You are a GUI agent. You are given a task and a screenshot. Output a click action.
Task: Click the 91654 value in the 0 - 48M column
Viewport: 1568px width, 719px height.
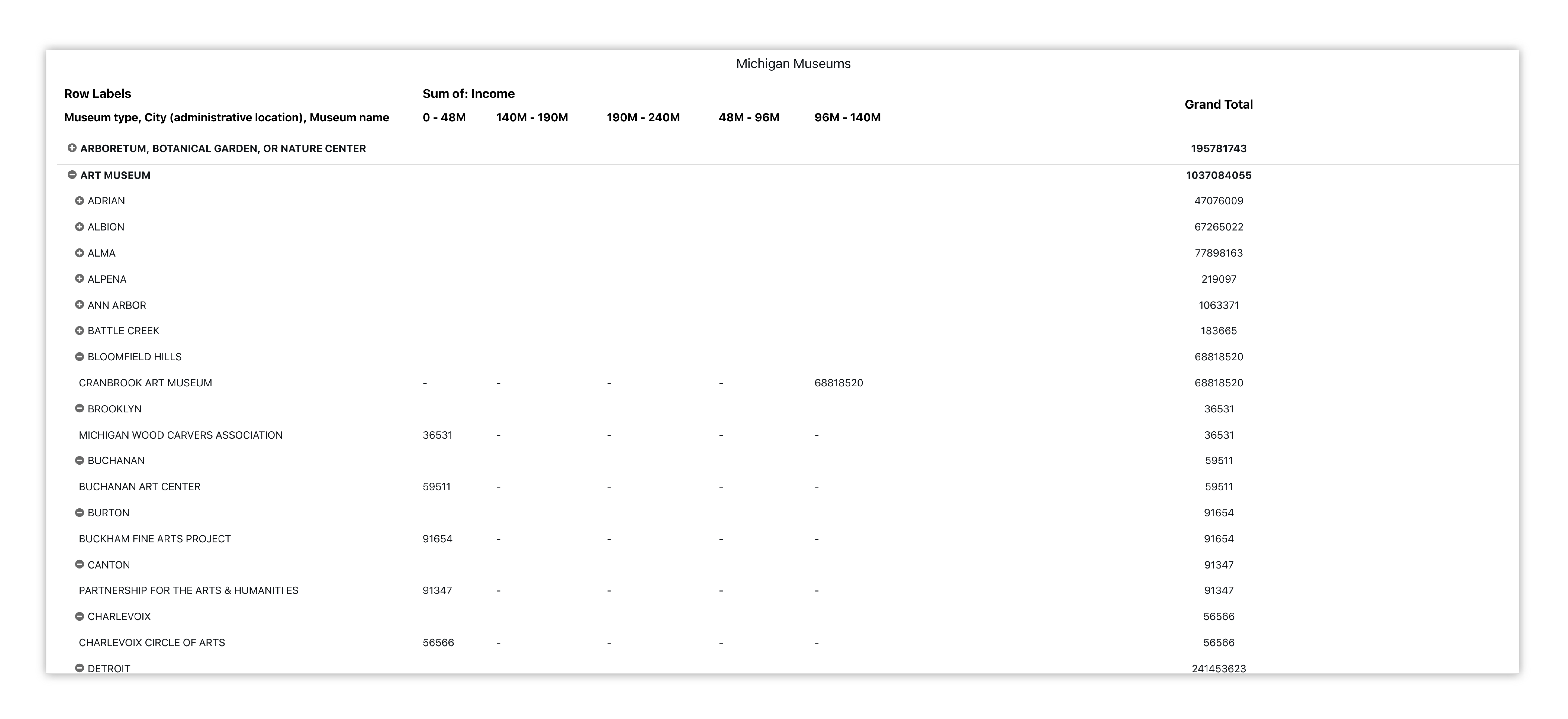point(438,539)
